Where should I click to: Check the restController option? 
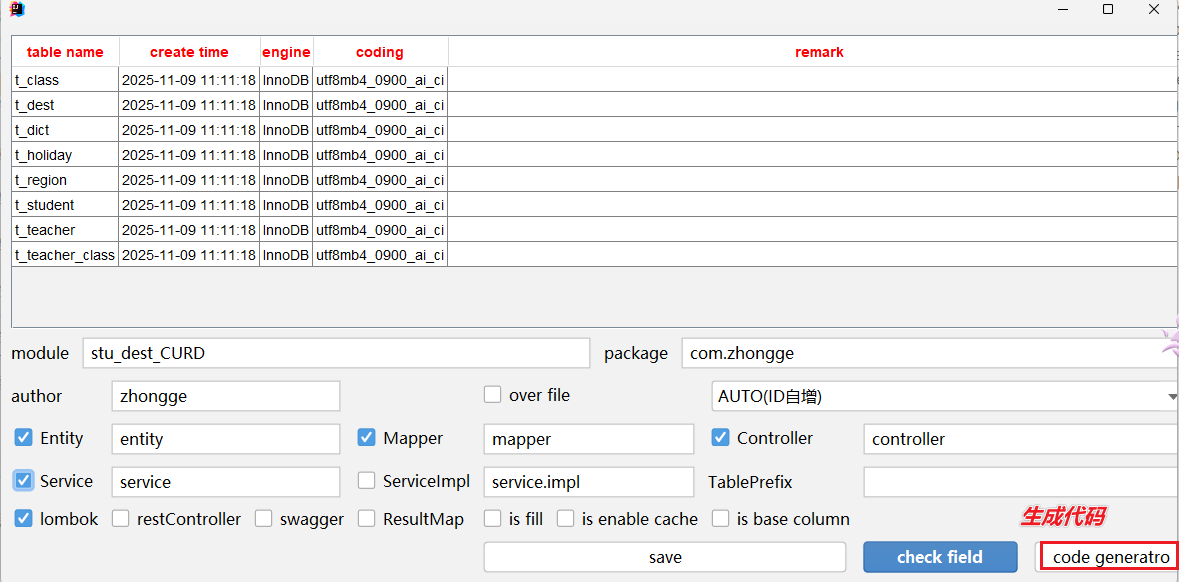(120, 519)
